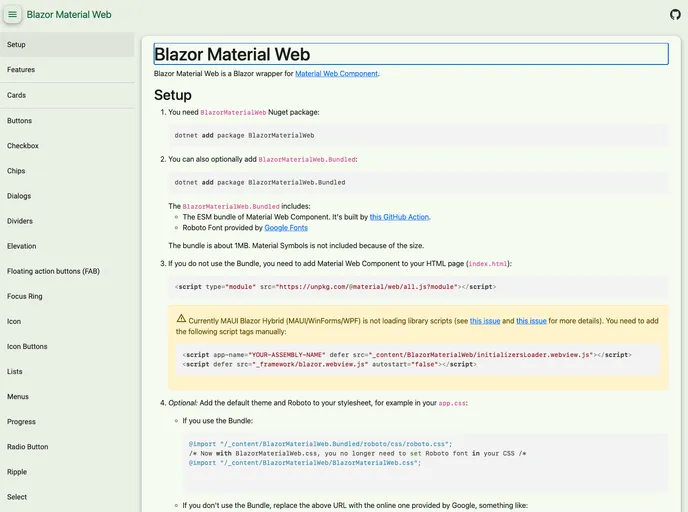Go to the Cards page
688x512 pixels.
[x=17, y=95]
